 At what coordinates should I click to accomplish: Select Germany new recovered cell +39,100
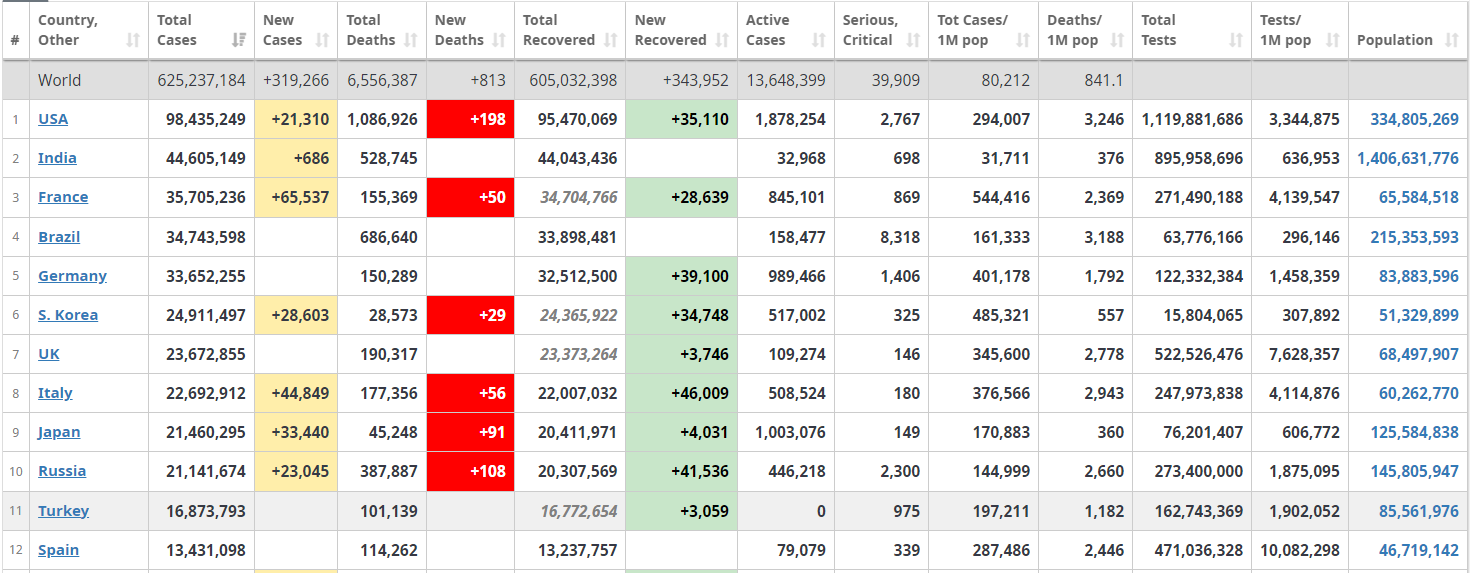pos(681,276)
